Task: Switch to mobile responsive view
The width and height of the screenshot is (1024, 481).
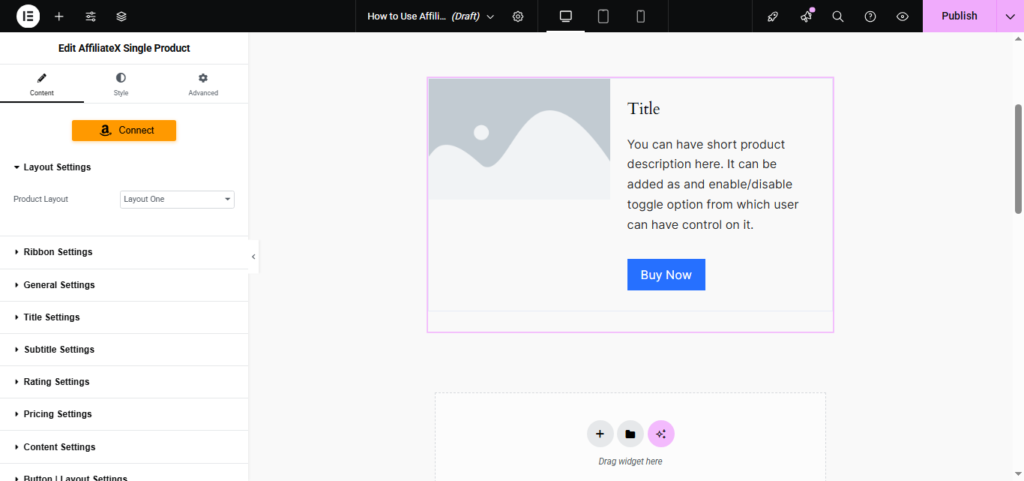Action: (640, 16)
